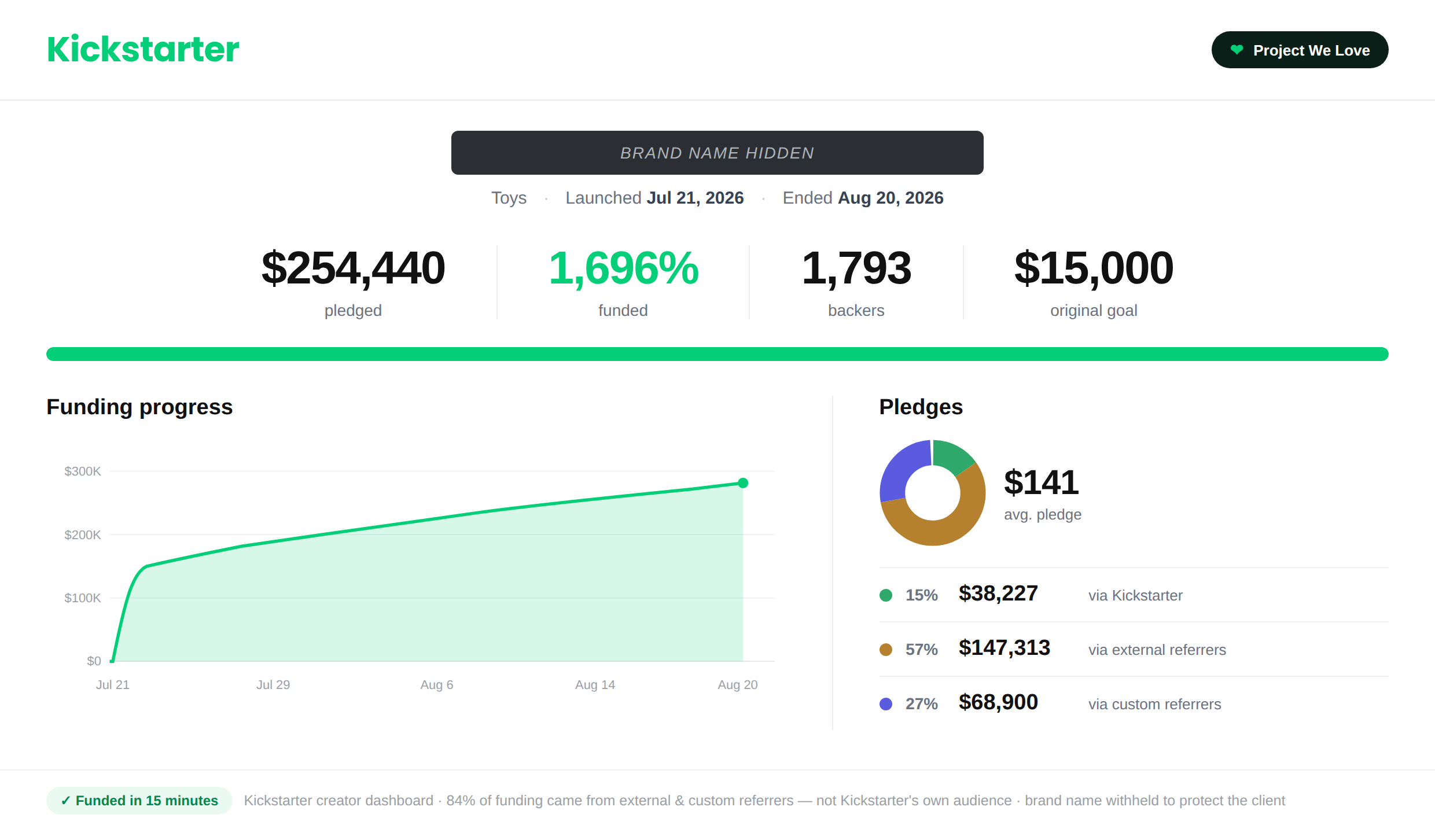Click the Kickstarter logo

coord(143,49)
